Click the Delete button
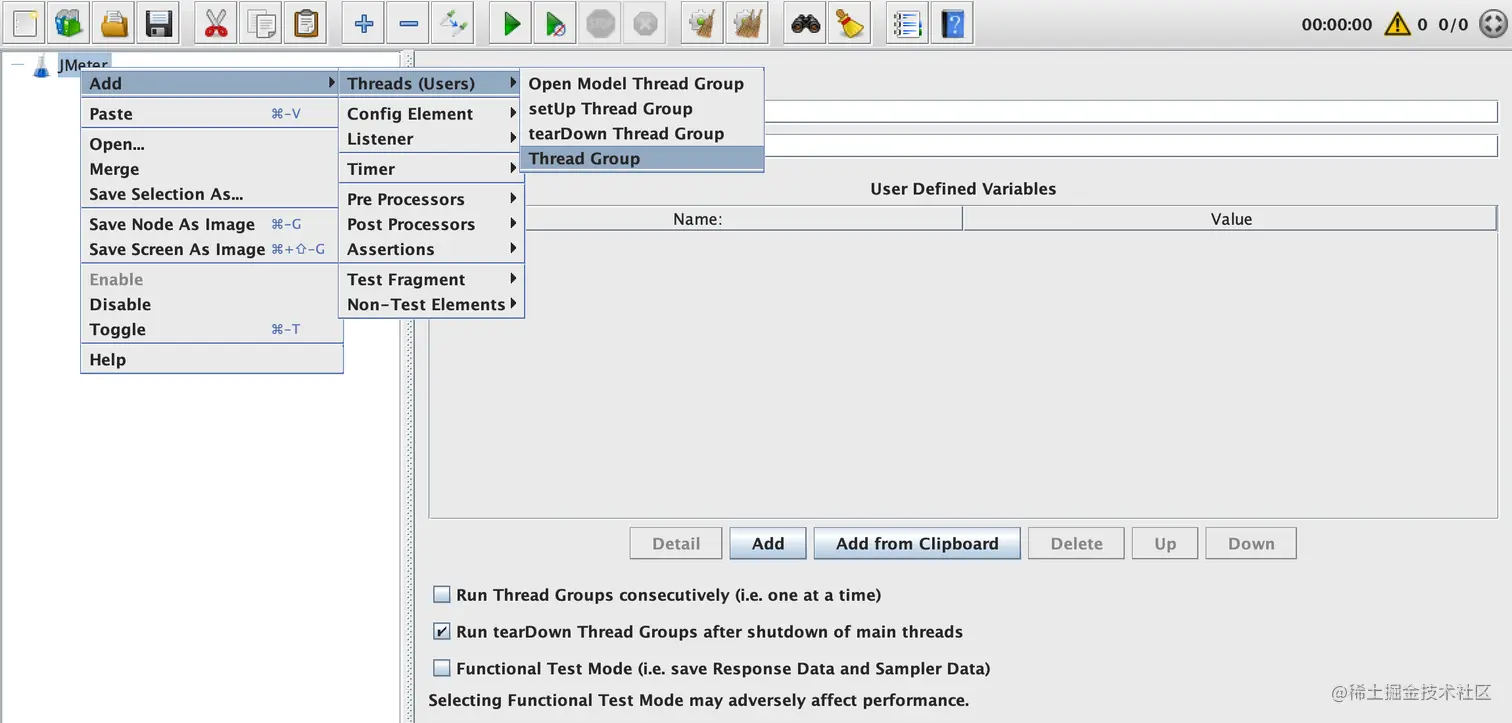This screenshot has height=723, width=1512. tap(1076, 544)
